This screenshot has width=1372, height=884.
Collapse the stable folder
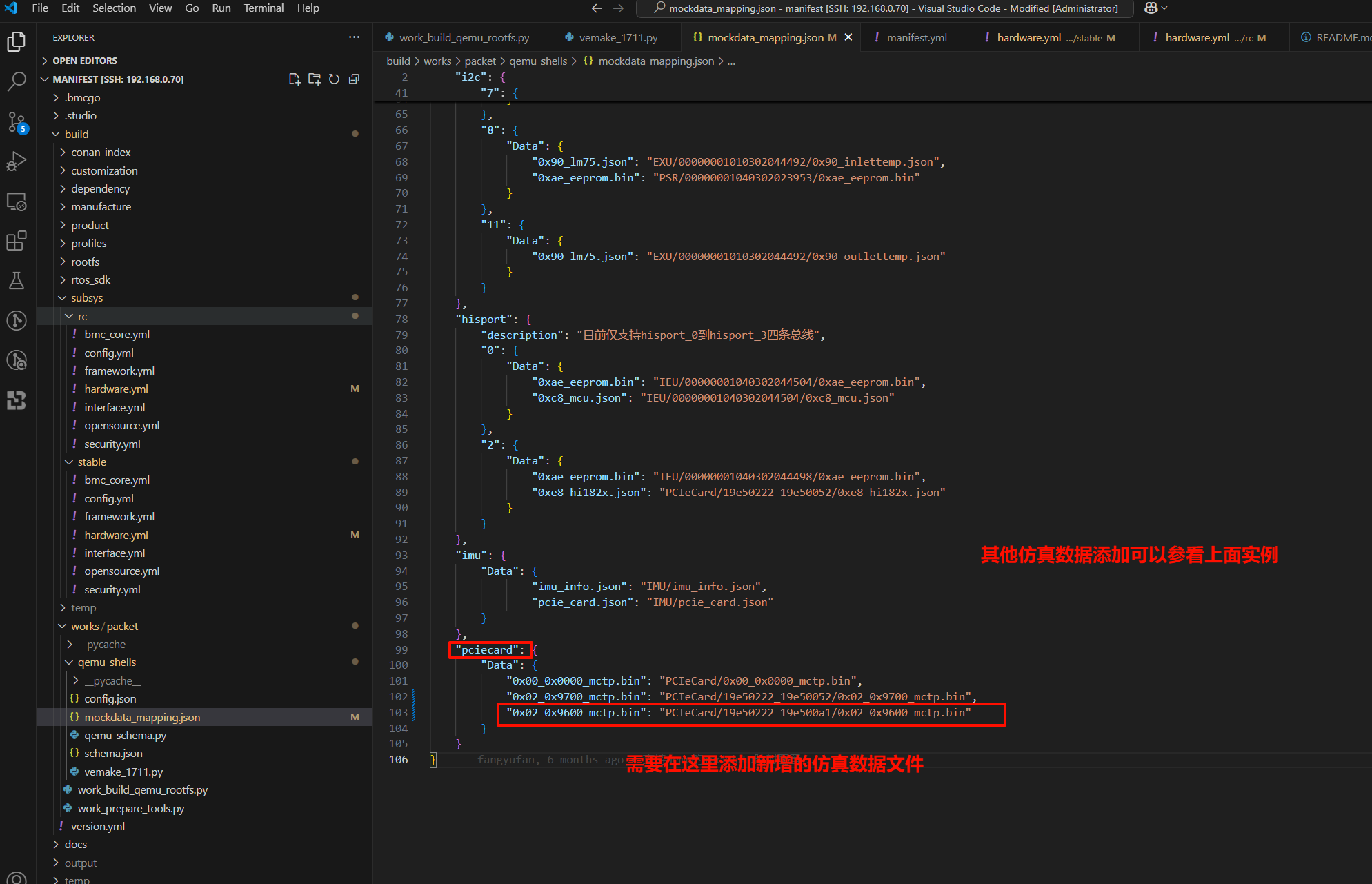point(92,462)
